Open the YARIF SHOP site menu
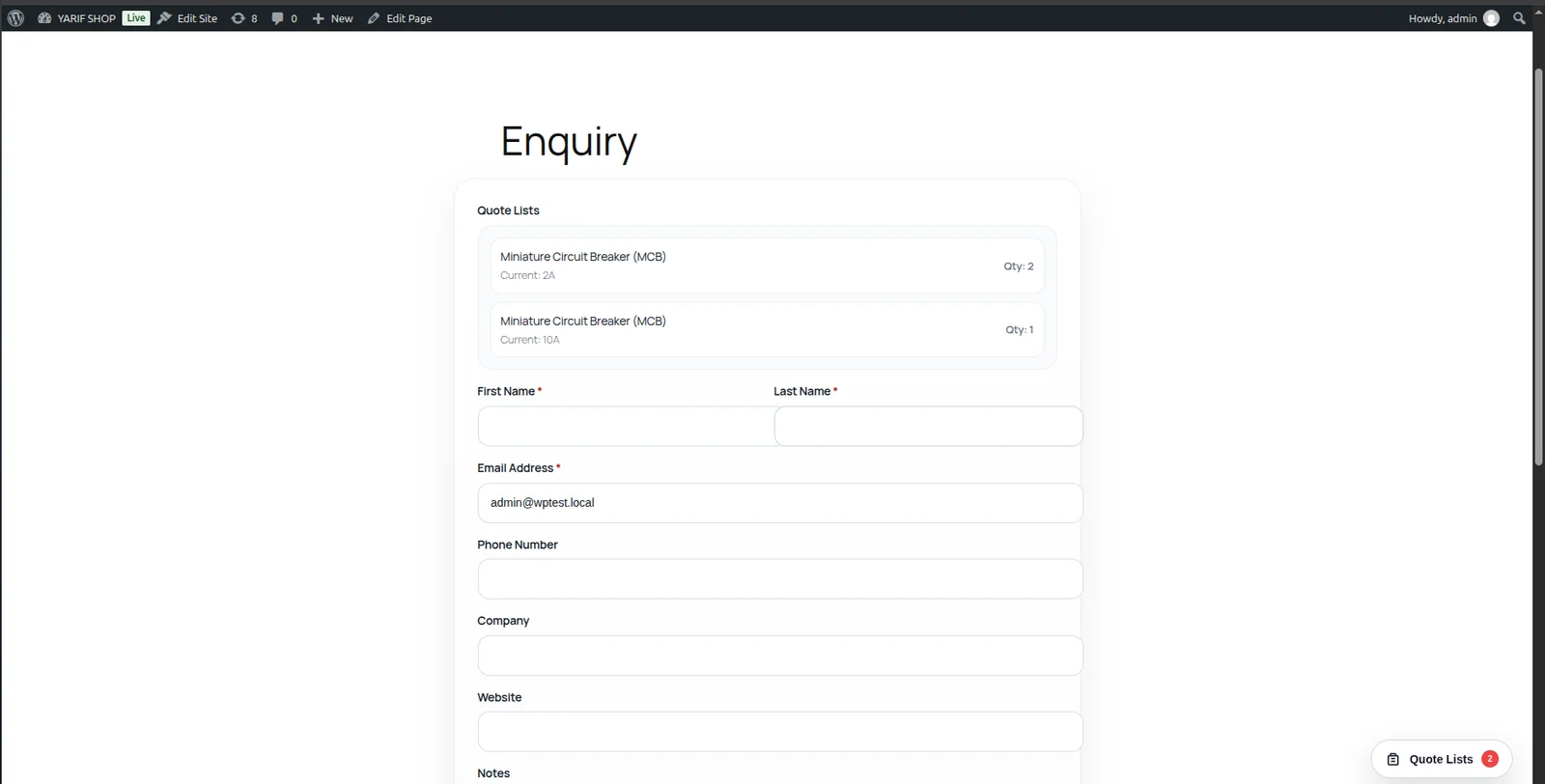The height and width of the screenshot is (784, 1545). (x=76, y=18)
